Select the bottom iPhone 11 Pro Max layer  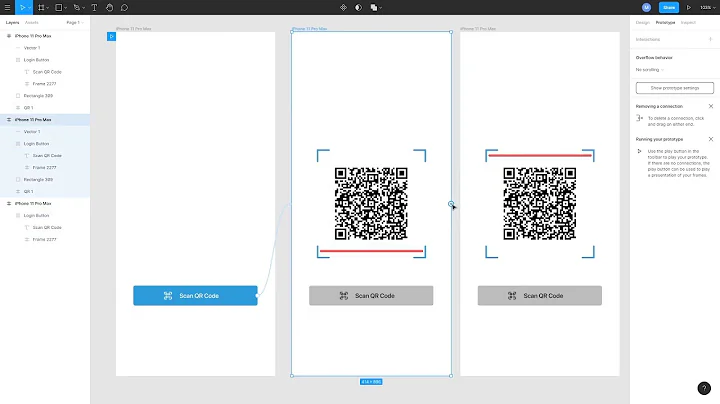click(x=33, y=203)
